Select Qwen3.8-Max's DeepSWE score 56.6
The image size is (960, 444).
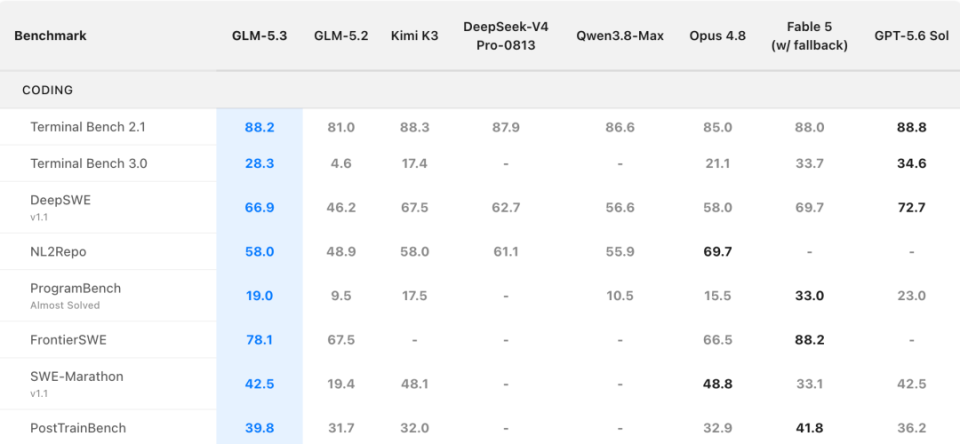click(620, 208)
